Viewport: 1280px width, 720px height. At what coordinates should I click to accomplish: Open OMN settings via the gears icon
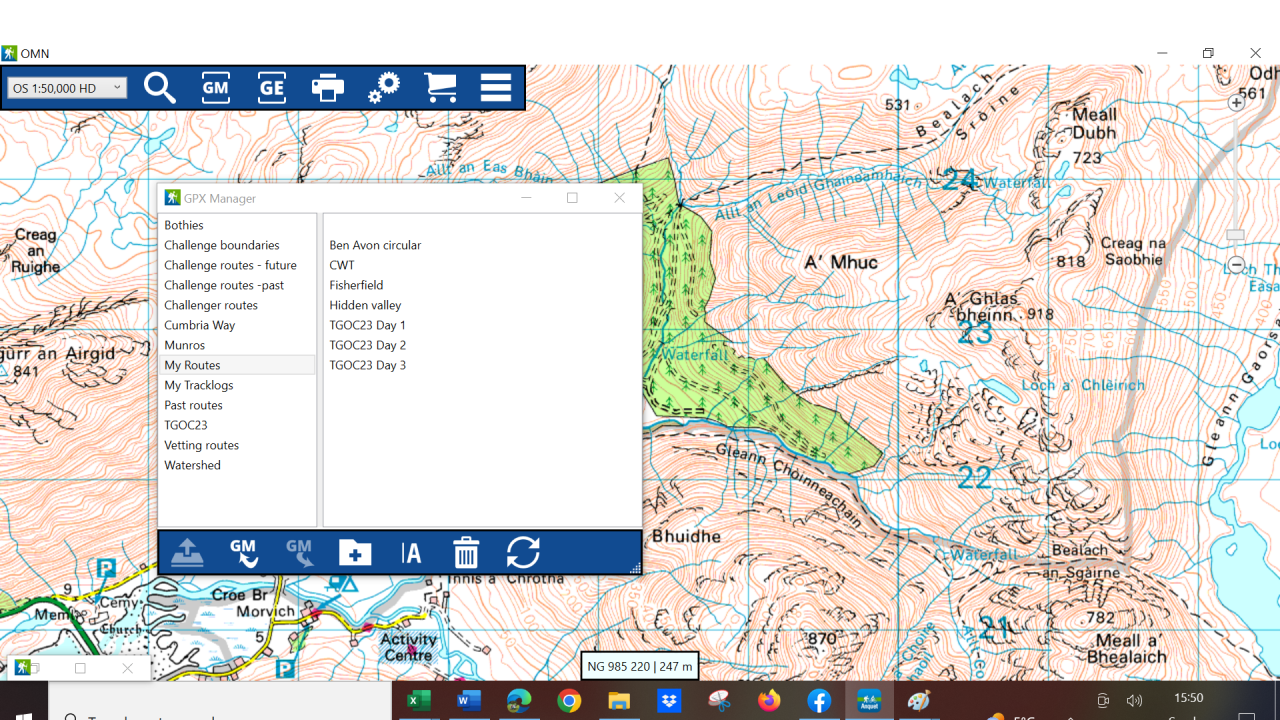(383, 88)
